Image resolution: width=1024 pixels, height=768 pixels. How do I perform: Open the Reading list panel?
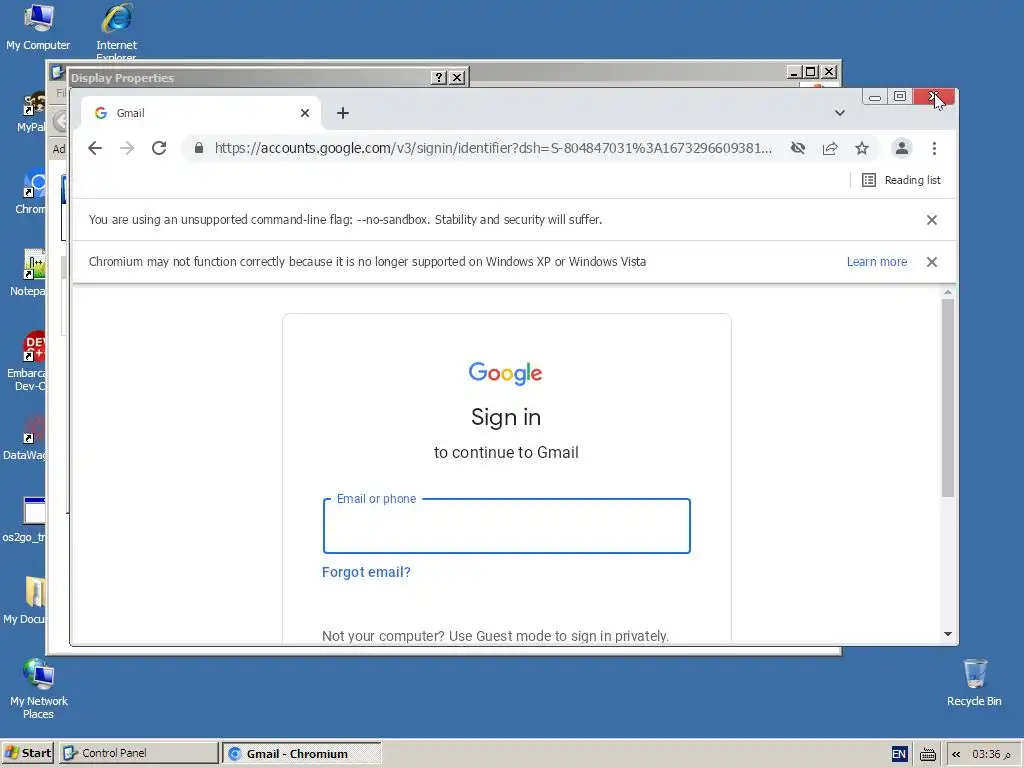pyautogui.click(x=901, y=180)
